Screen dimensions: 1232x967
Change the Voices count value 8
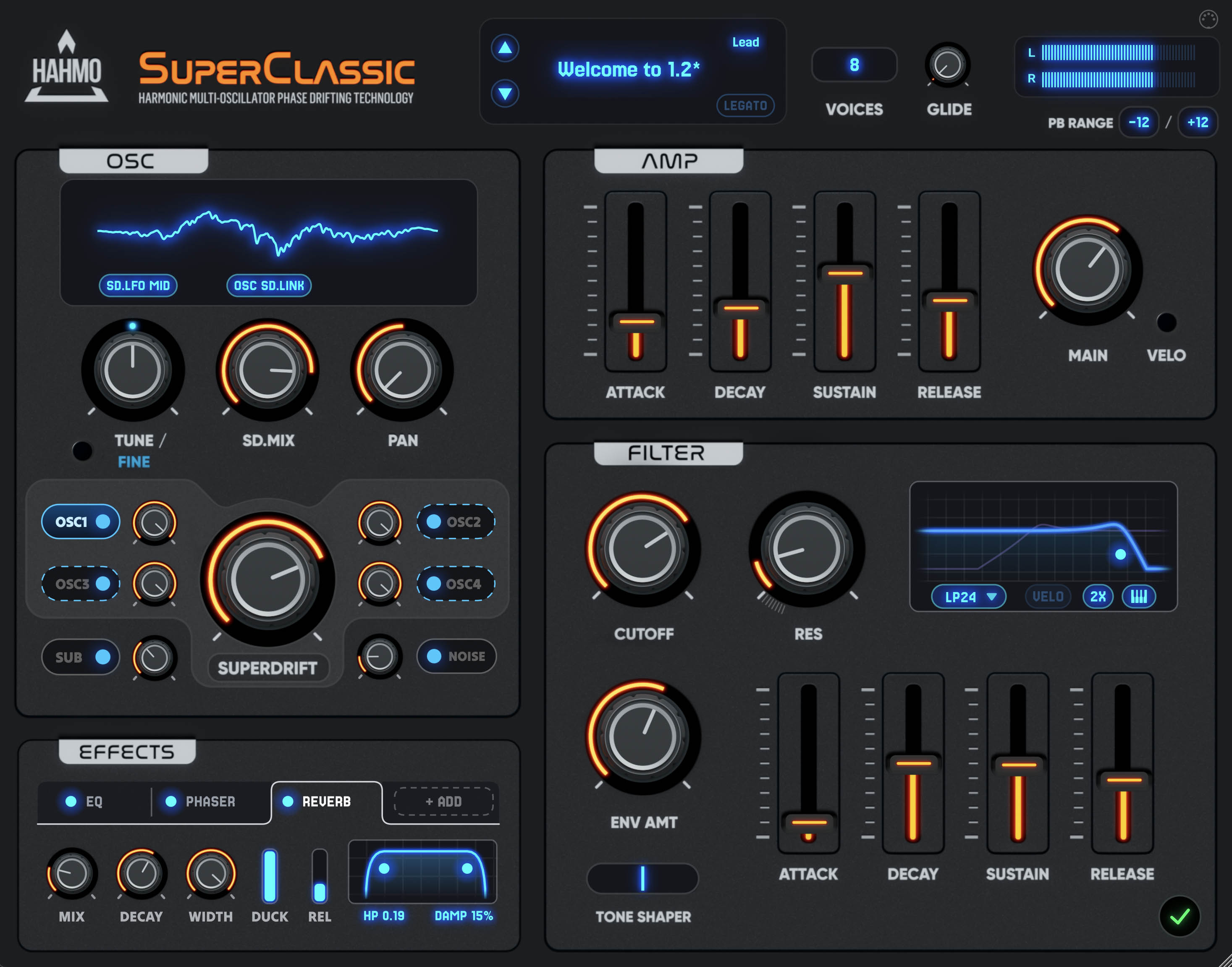pos(855,65)
